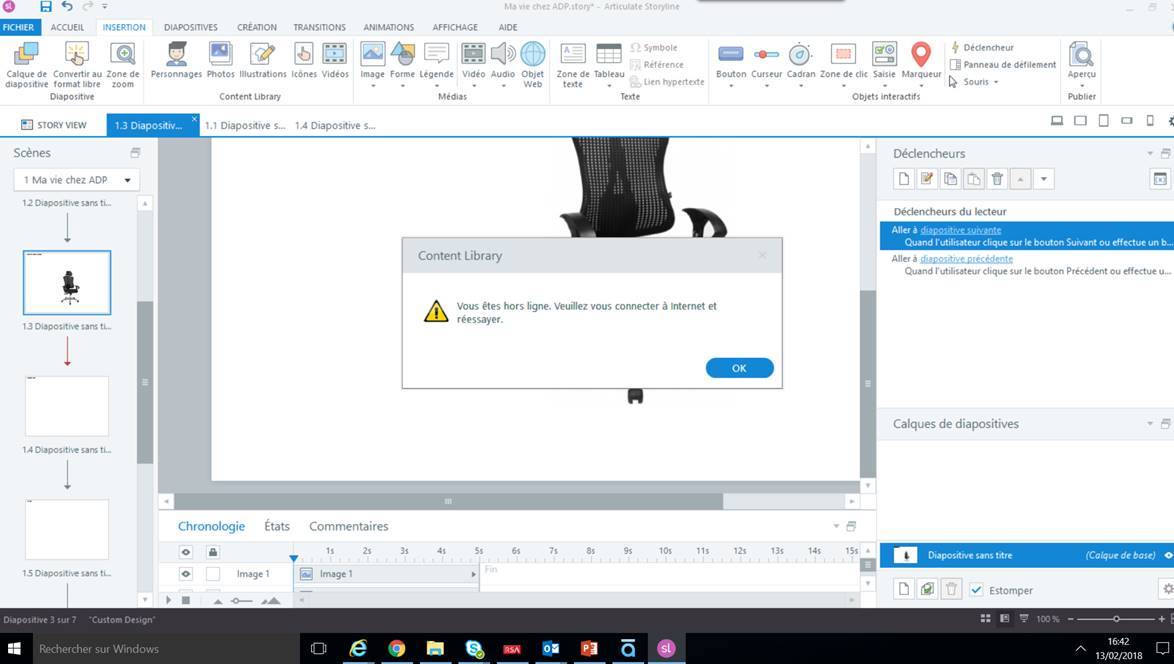Save project with the floppy disk icon
This screenshot has width=1174, height=664.
pos(46,7)
